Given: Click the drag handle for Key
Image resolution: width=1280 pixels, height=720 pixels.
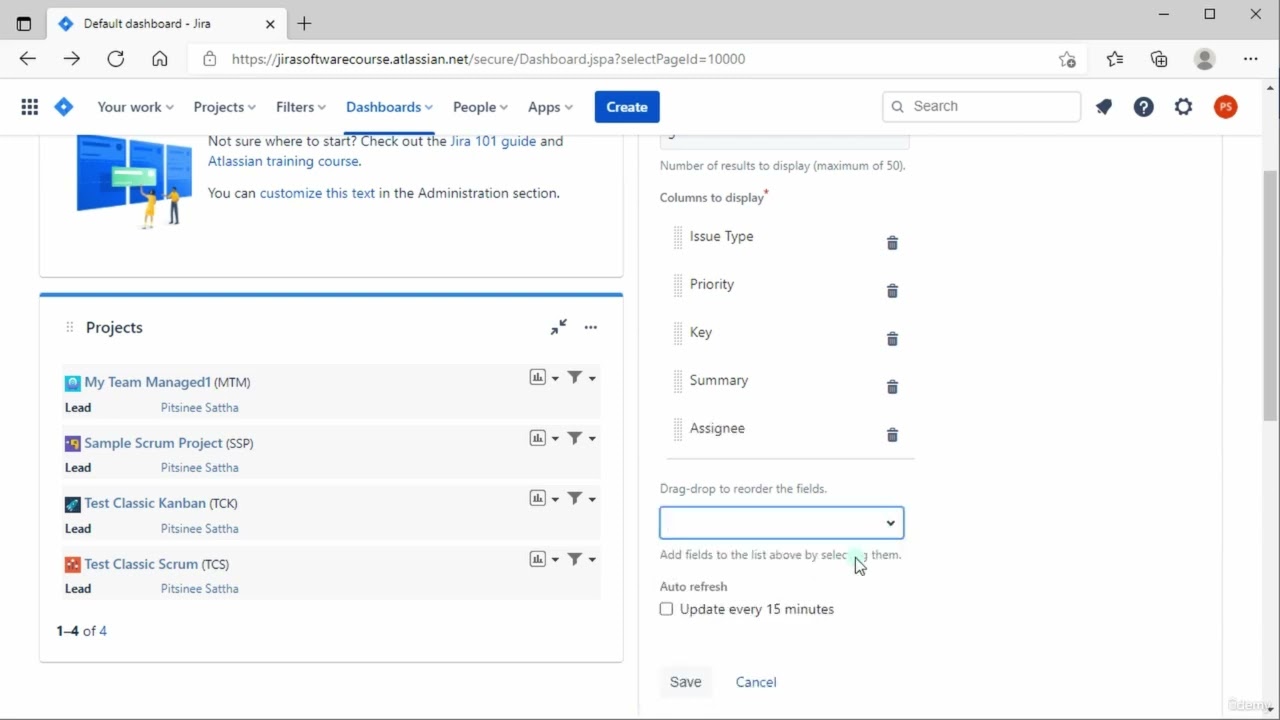Looking at the screenshot, I should 678,333.
